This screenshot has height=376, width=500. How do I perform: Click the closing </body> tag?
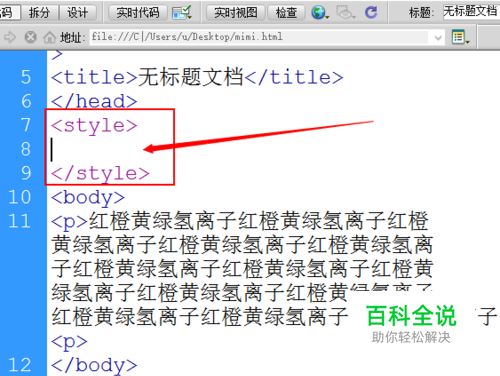point(94,365)
